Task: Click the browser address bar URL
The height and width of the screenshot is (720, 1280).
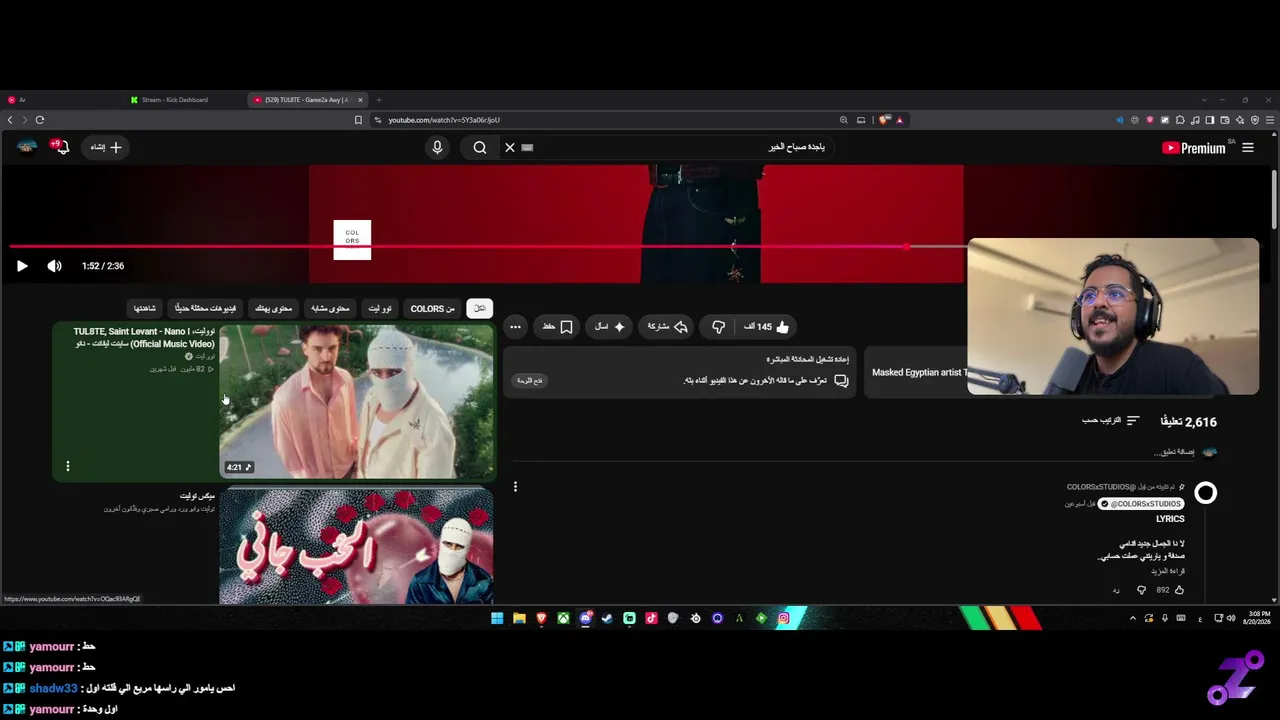Action: click(444, 120)
